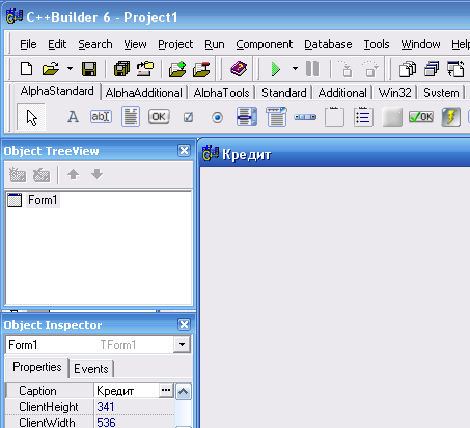Expand the Run dropdown arrow
The height and width of the screenshot is (428, 470).
point(295,69)
